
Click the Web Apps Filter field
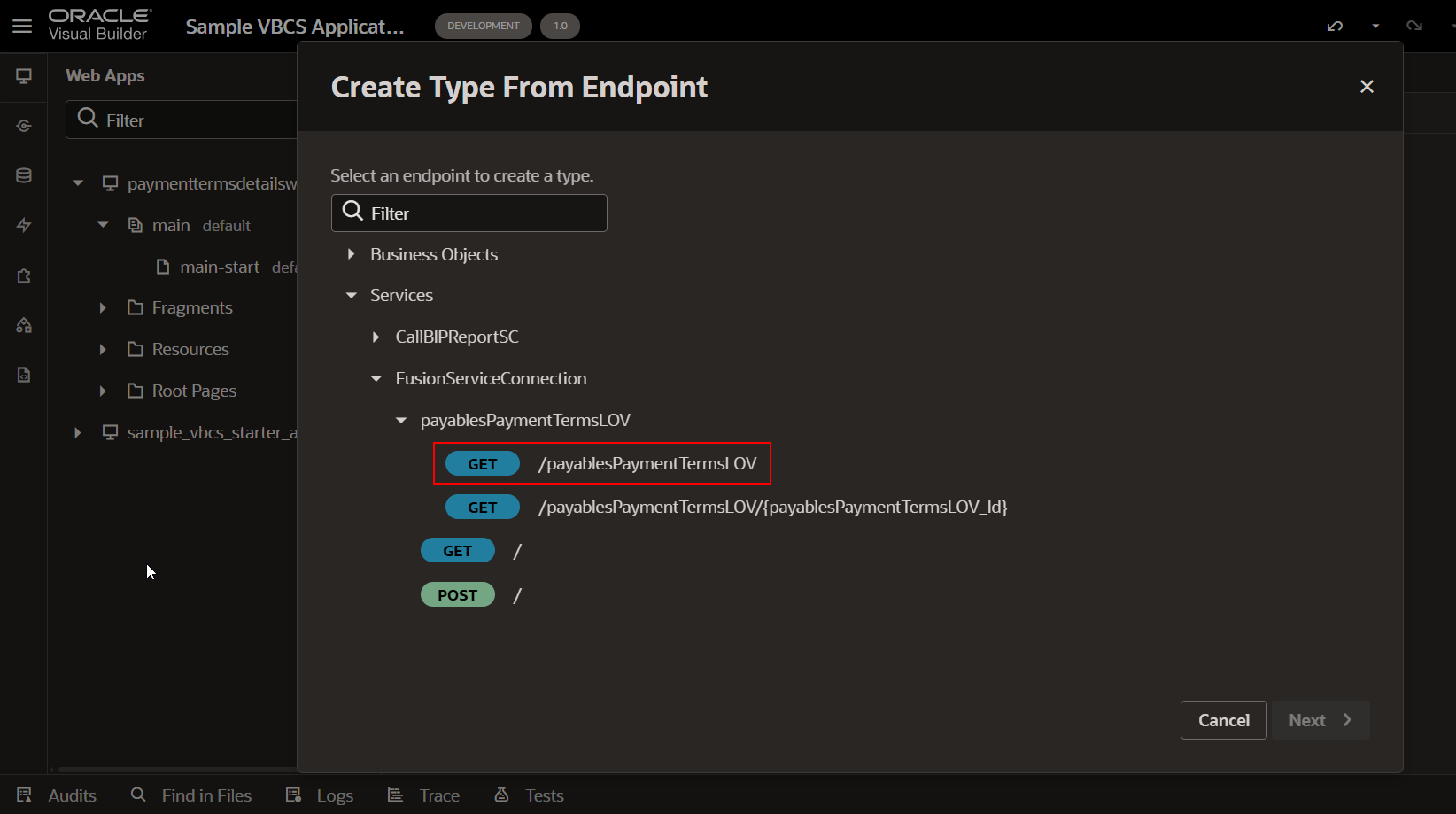click(x=182, y=120)
